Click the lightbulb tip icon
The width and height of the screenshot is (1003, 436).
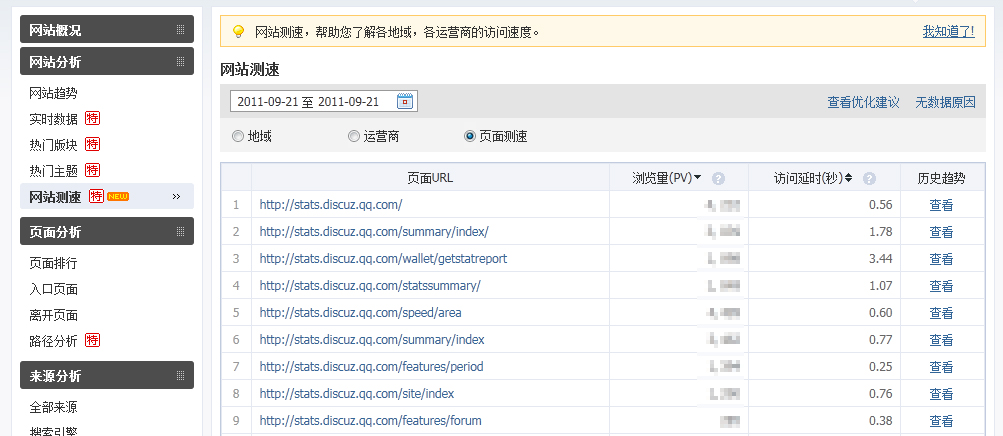239,31
